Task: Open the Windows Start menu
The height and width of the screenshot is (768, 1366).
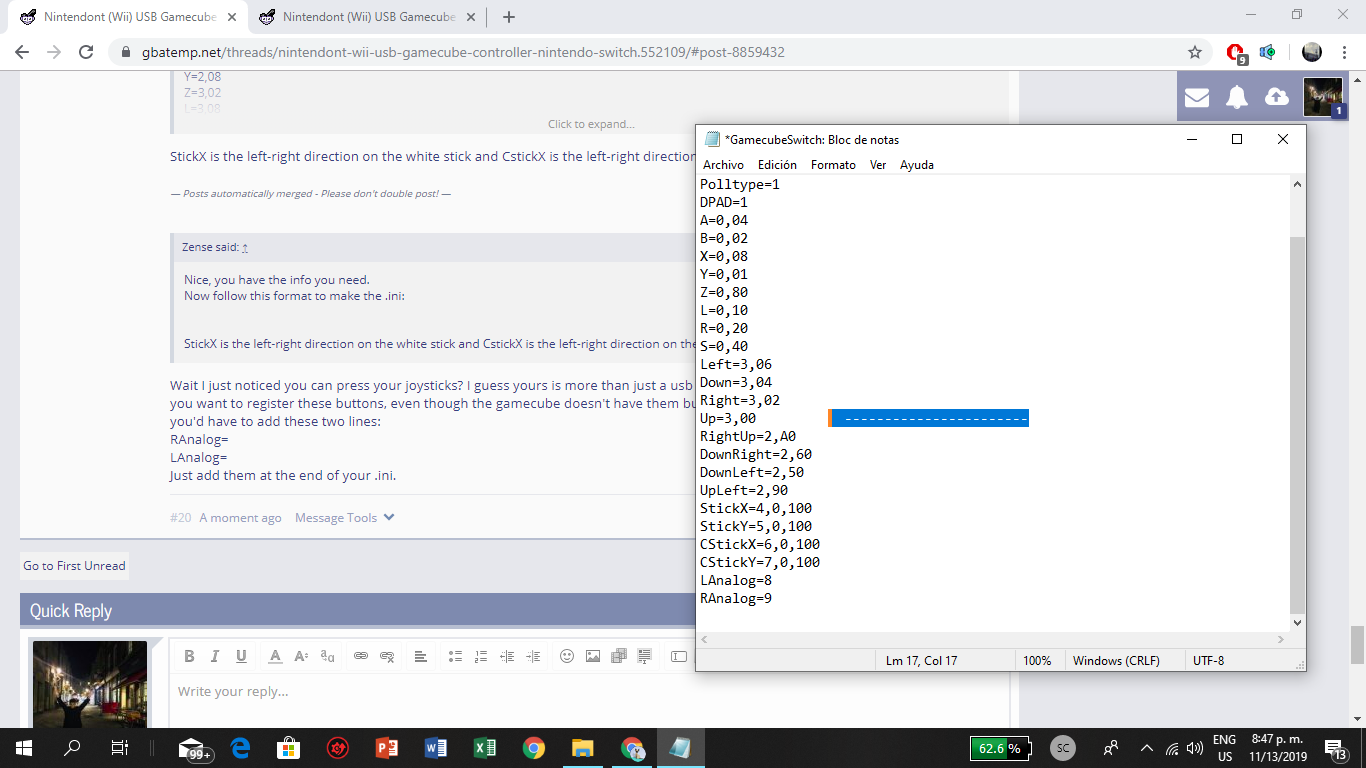Action: click(23, 748)
